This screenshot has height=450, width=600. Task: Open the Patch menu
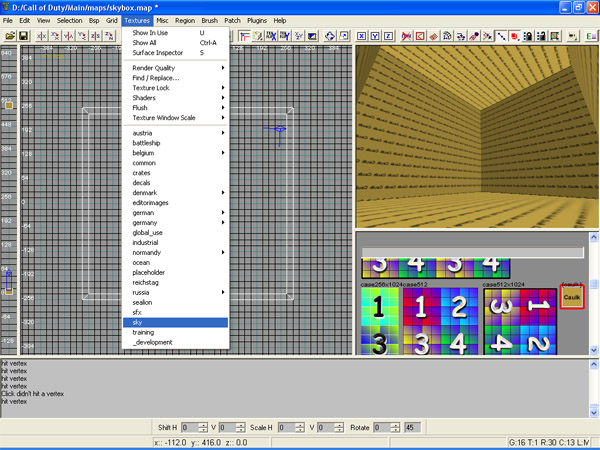click(x=232, y=20)
